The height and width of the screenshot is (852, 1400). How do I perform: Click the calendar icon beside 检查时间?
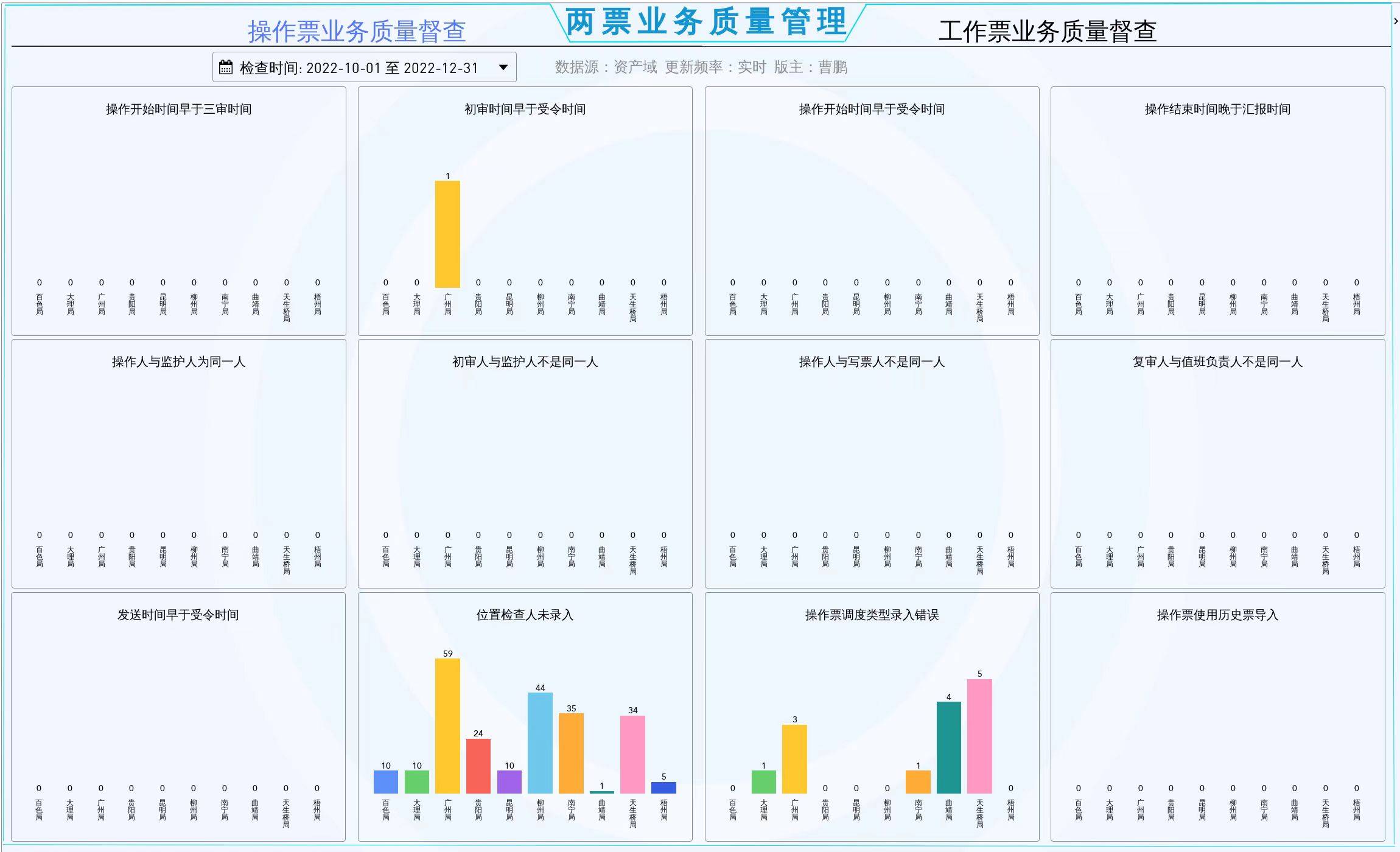click(x=226, y=67)
